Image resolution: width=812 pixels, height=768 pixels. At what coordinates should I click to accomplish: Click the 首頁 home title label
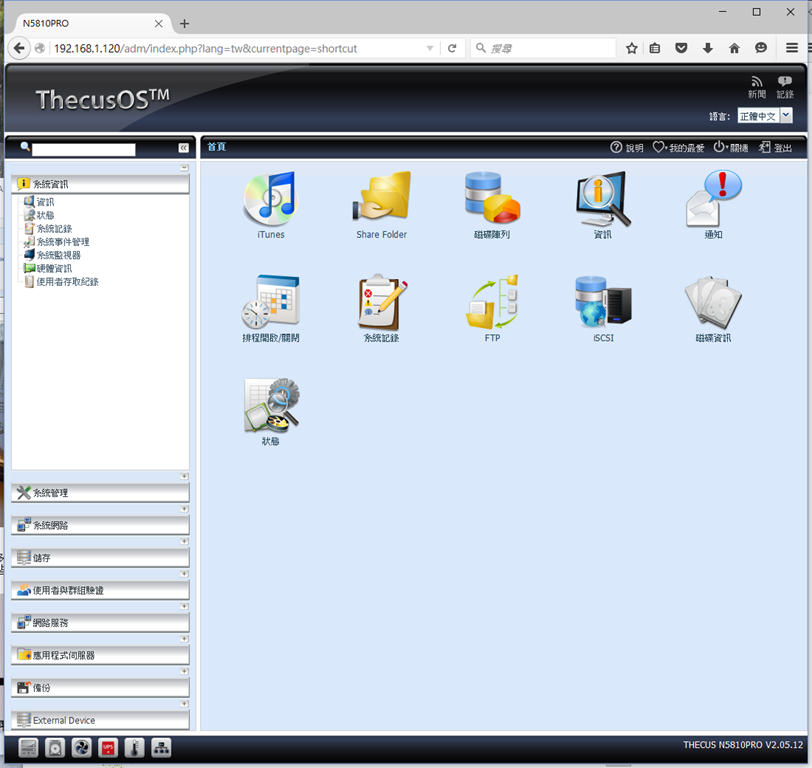pos(216,147)
